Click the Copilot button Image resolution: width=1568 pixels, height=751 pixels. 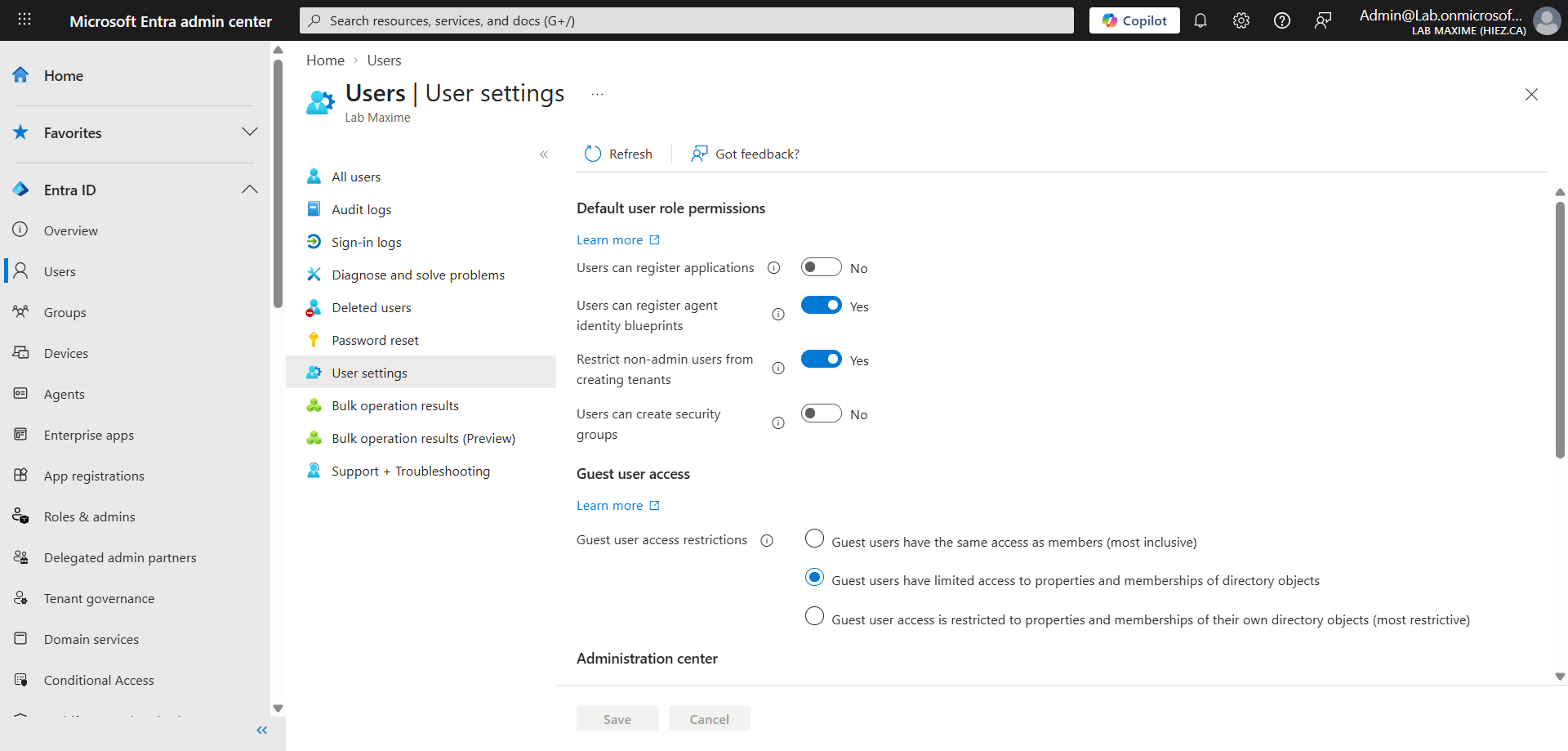tap(1134, 20)
